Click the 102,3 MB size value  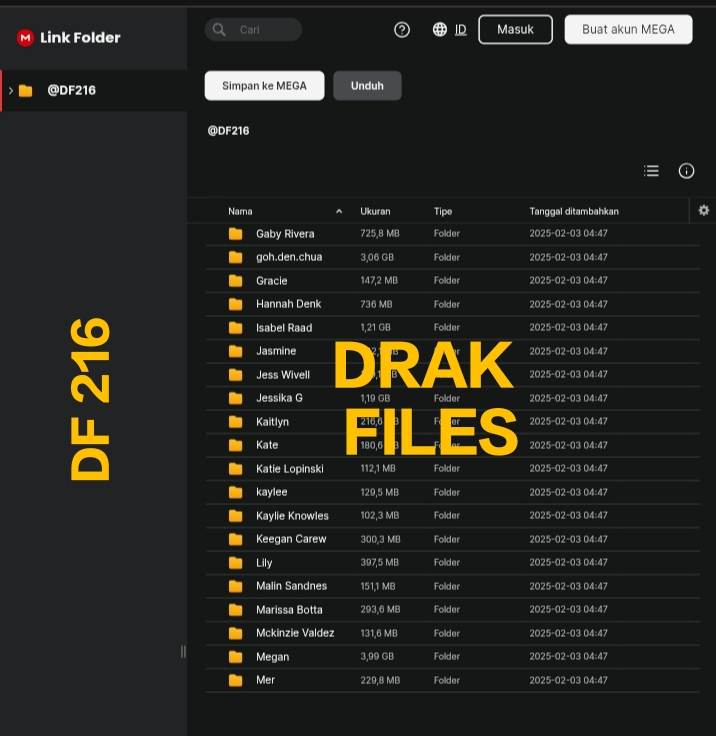click(380, 515)
